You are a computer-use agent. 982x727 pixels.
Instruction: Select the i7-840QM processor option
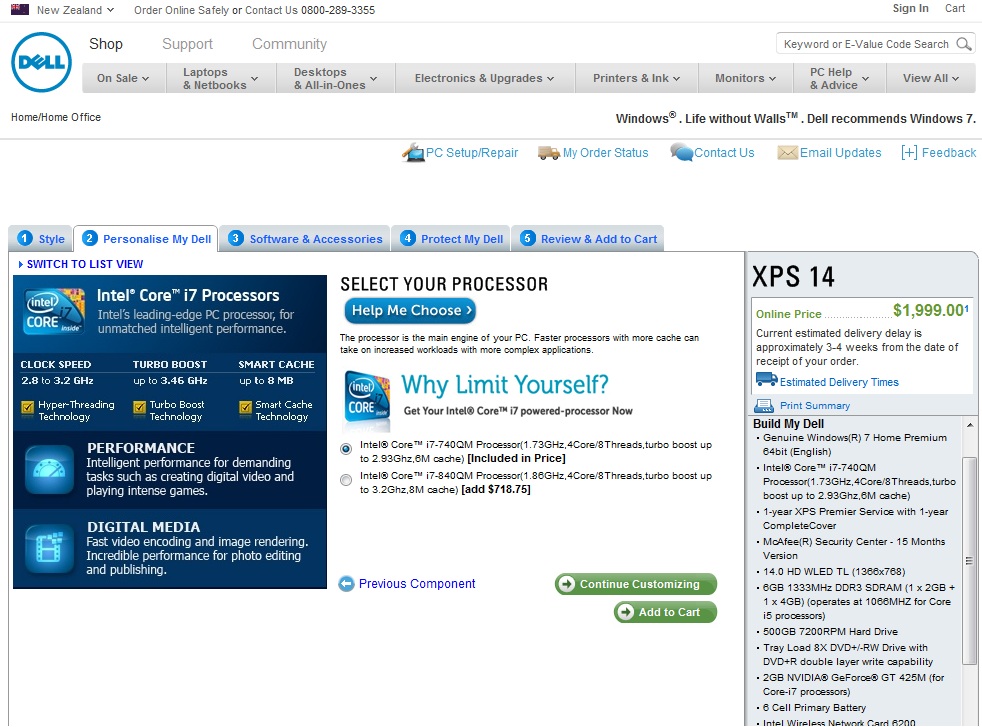click(x=346, y=480)
